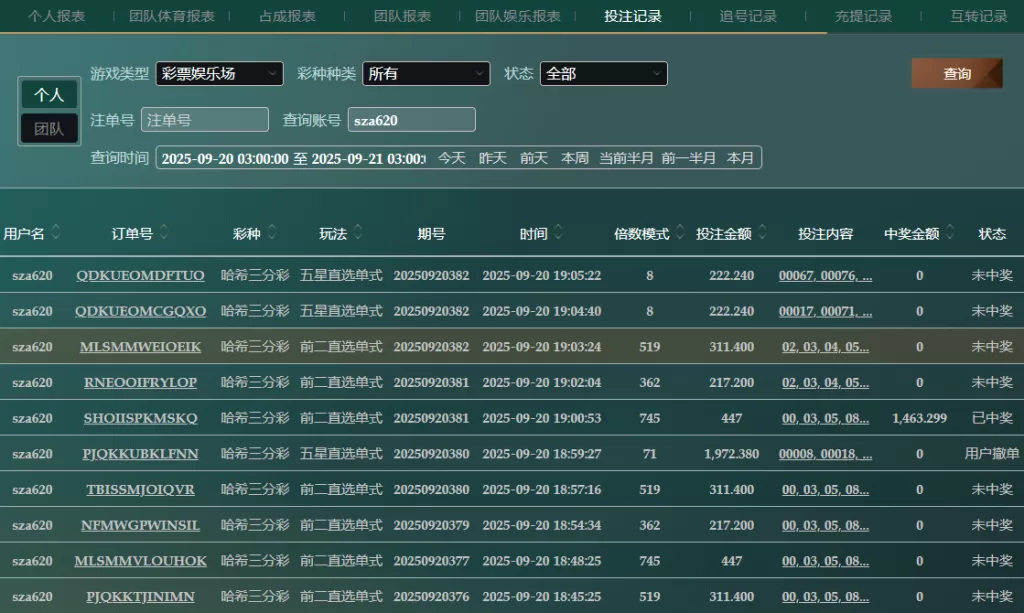Open order link SHOIISPKMSKQ
Screen dimensions: 1024x613
point(140,418)
